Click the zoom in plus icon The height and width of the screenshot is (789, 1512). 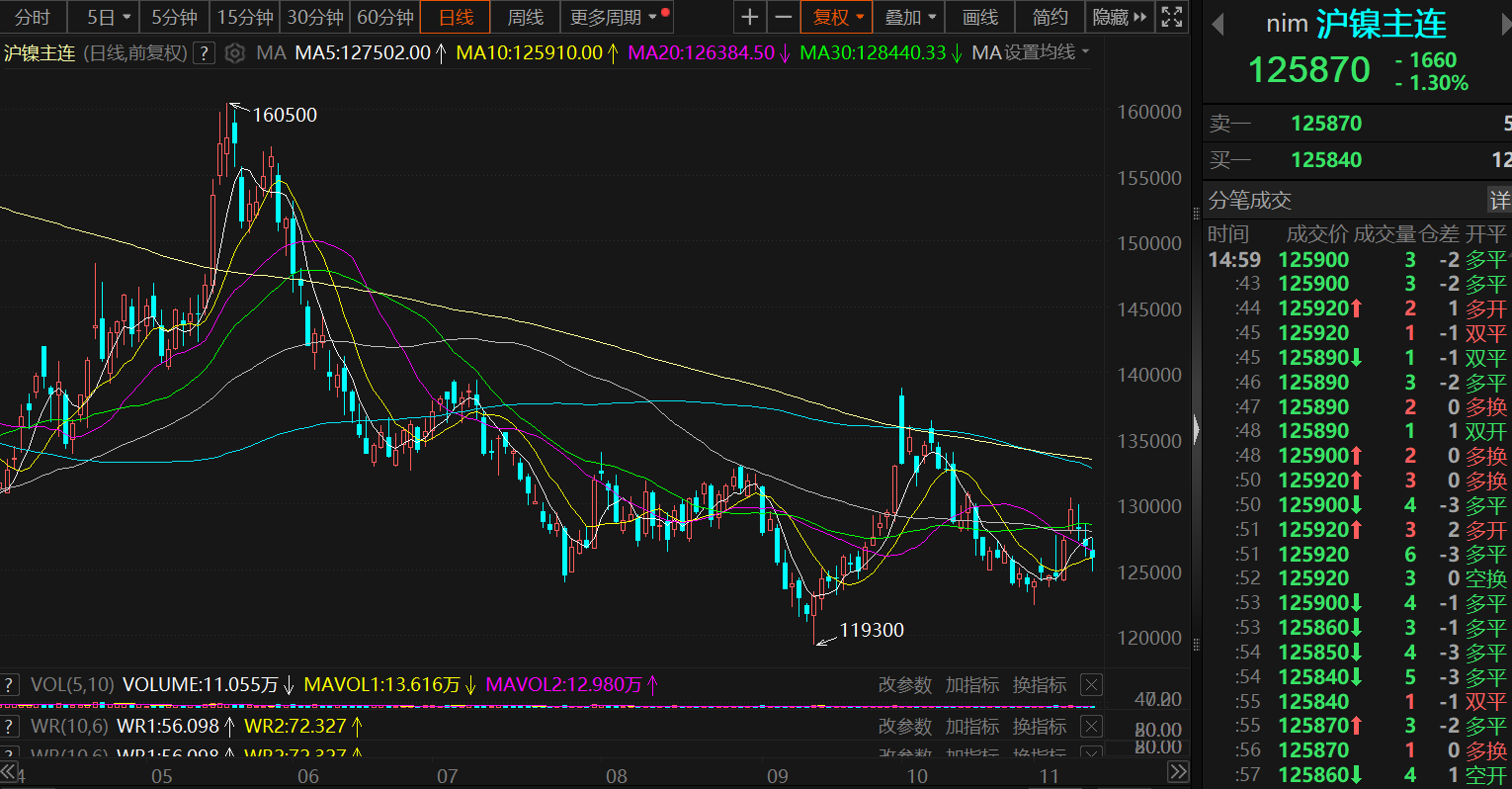750,17
